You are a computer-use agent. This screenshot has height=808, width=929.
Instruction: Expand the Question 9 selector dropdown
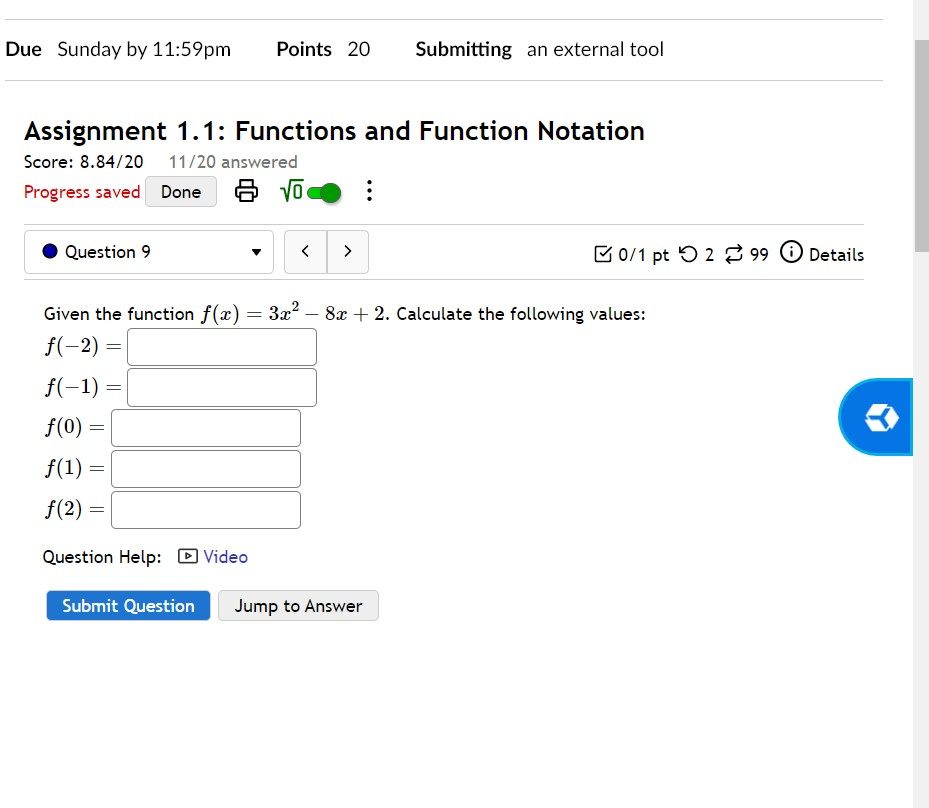[149, 252]
